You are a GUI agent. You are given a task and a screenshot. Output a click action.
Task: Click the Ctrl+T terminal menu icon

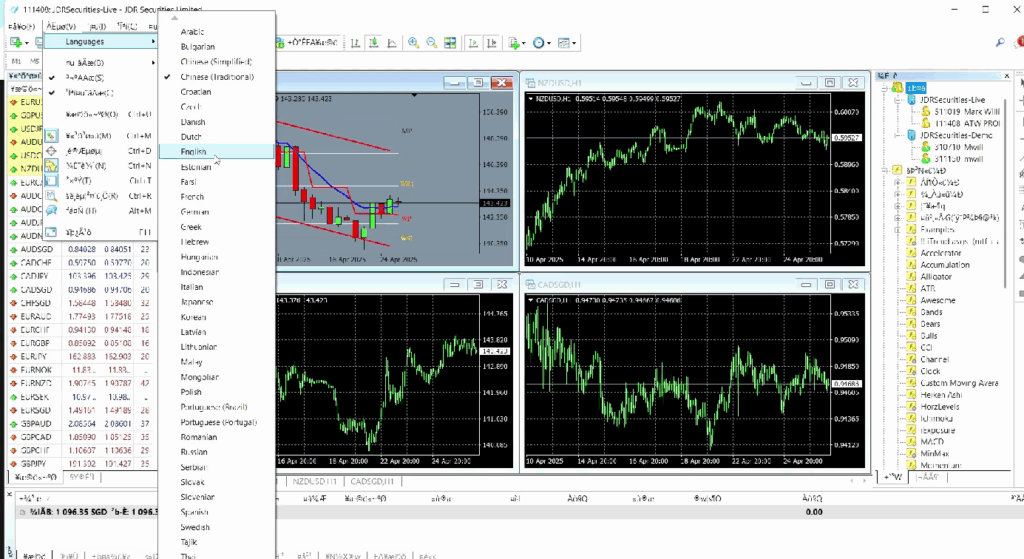pyautogui.click(x=52, y=181)
